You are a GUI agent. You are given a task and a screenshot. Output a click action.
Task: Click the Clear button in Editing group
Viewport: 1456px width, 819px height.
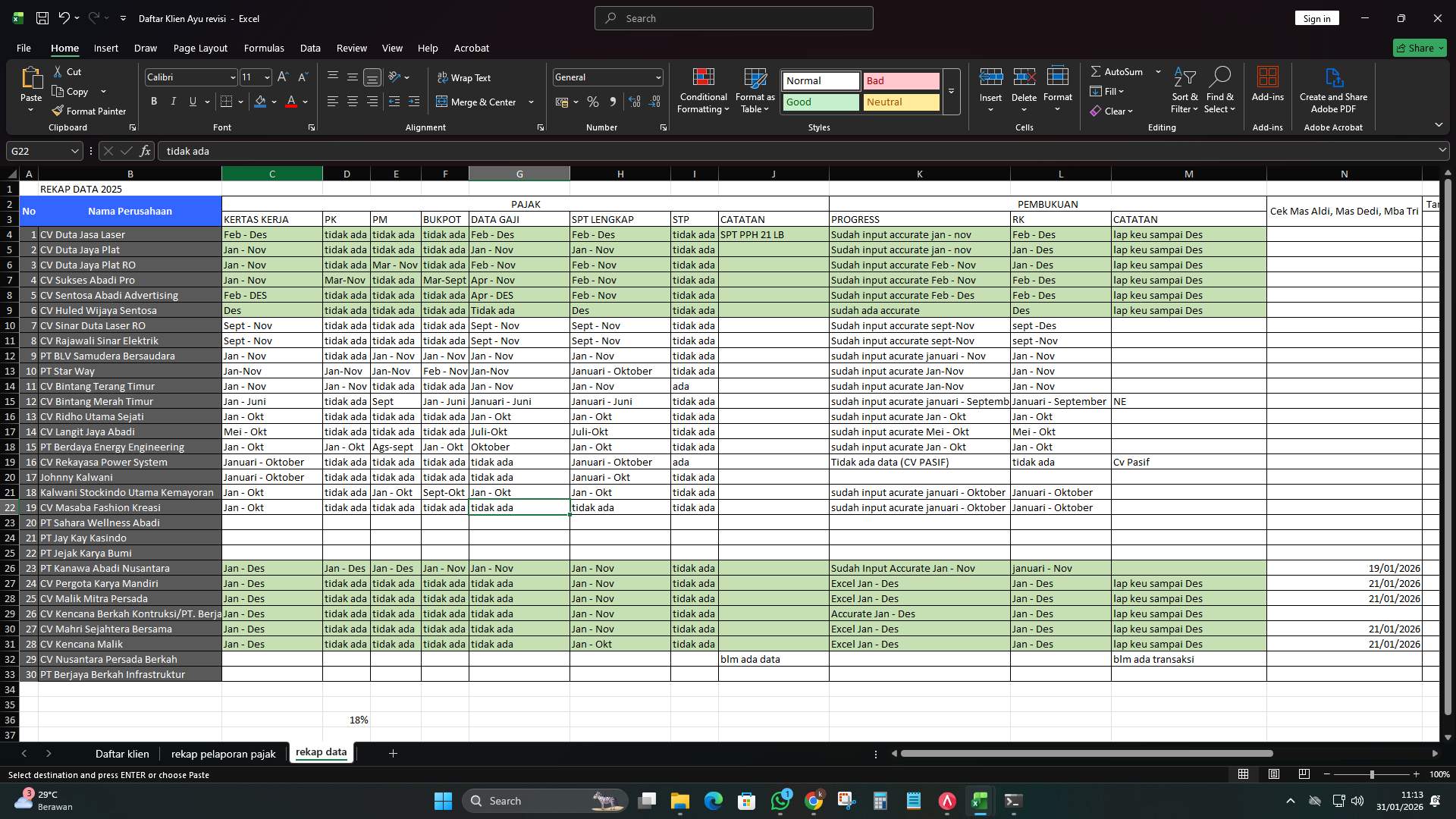(x=1113, y=111)
